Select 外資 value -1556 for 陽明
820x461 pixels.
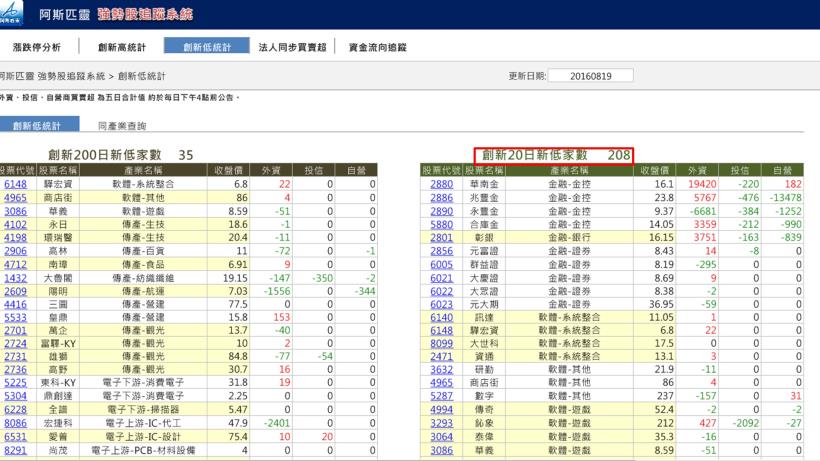coord(277,291)
